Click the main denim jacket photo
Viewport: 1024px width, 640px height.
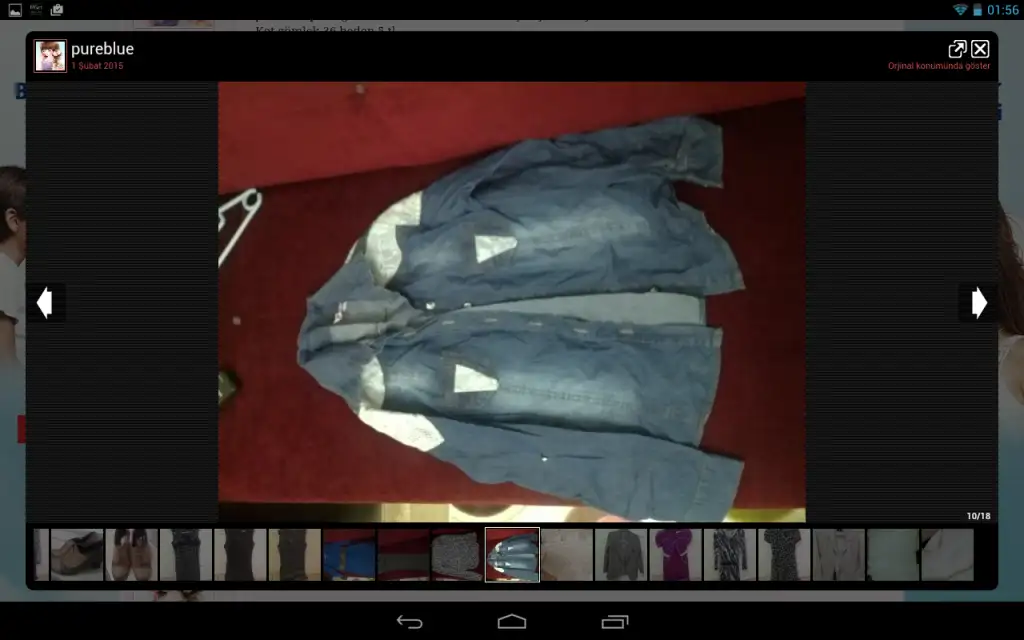512,300
